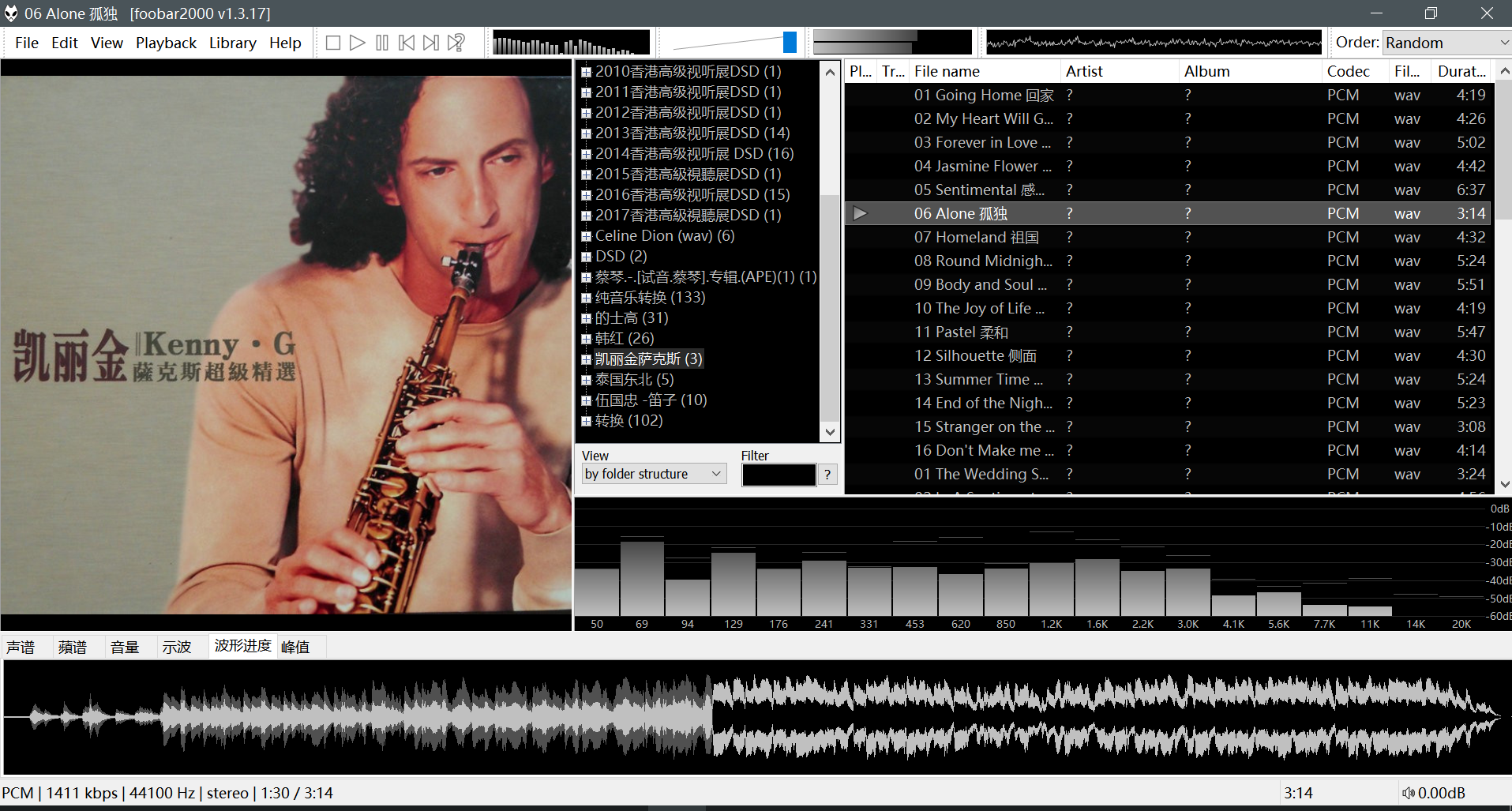Image resolution: width=1512 pixels, height=811 pixels.
Task: Click into the Filter text field
Action: coord(778,475)
